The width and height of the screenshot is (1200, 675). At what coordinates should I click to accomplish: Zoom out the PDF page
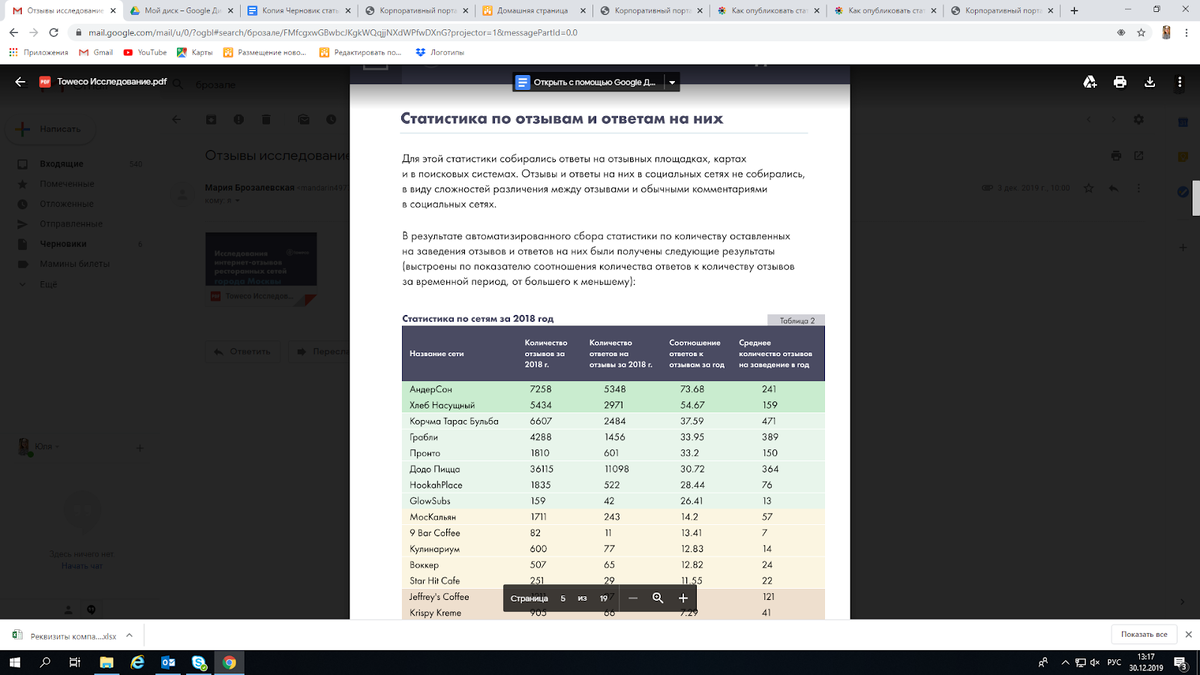[633, 598]
